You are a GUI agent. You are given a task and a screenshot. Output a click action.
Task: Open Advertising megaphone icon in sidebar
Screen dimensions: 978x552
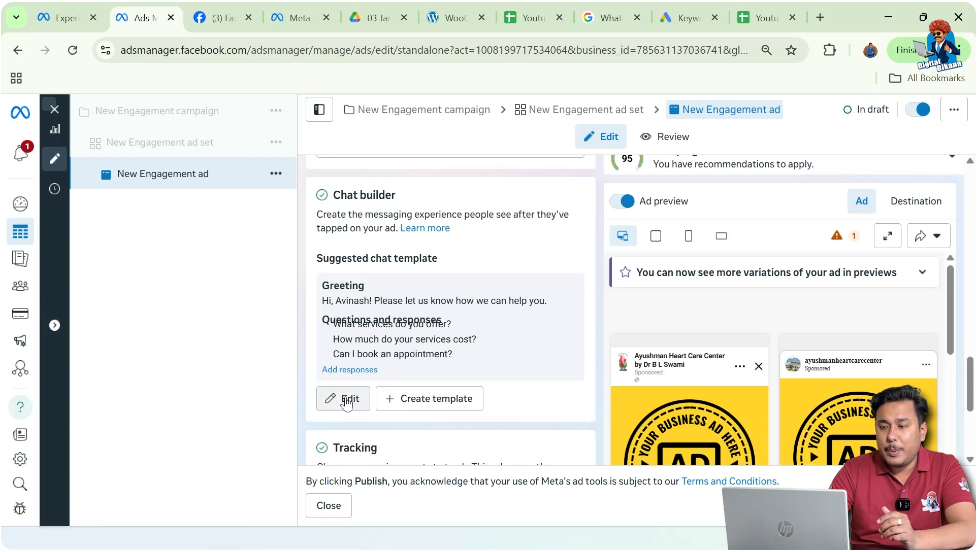pos(20,341)
